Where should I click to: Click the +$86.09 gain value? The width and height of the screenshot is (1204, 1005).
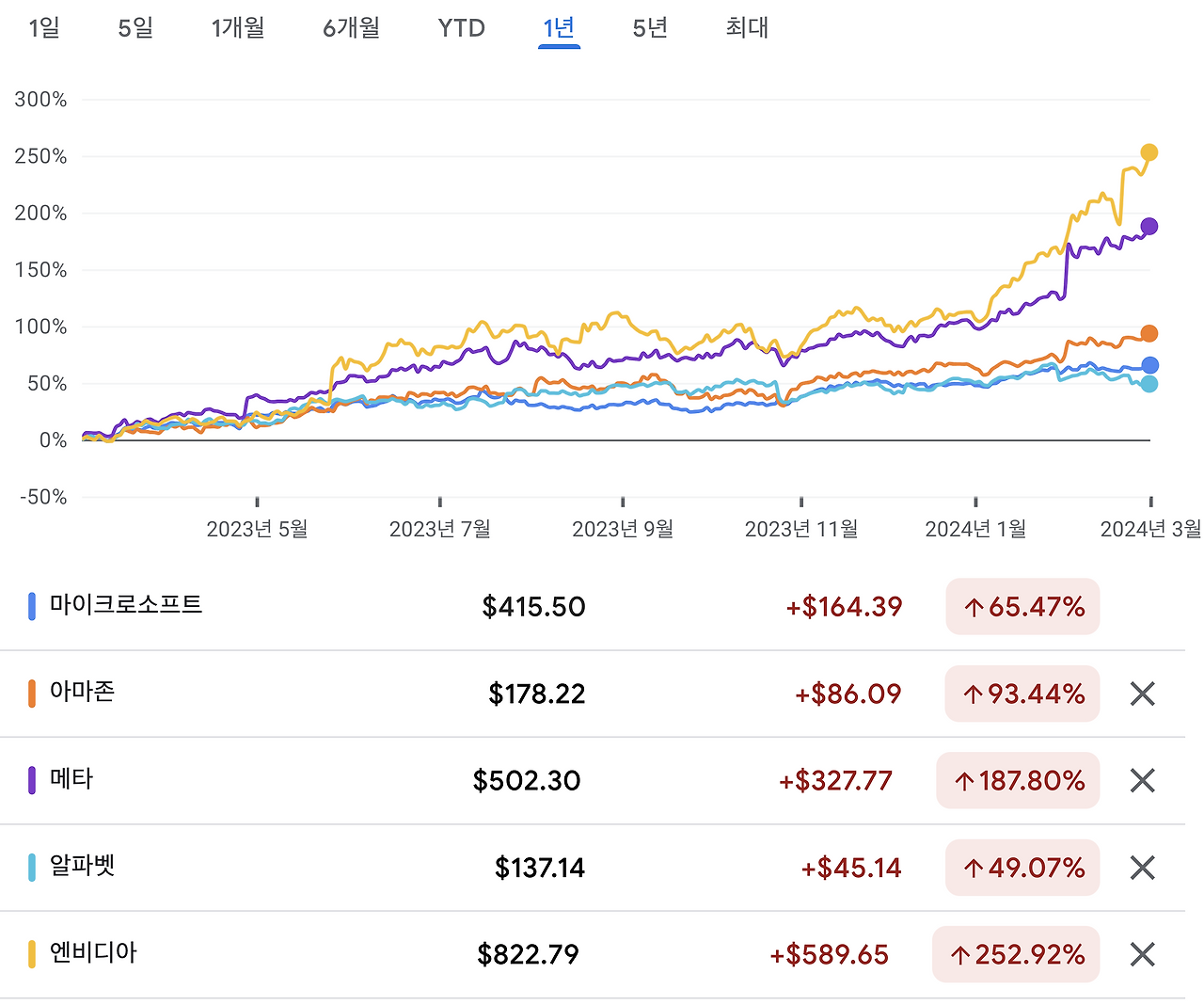point(848,694)
